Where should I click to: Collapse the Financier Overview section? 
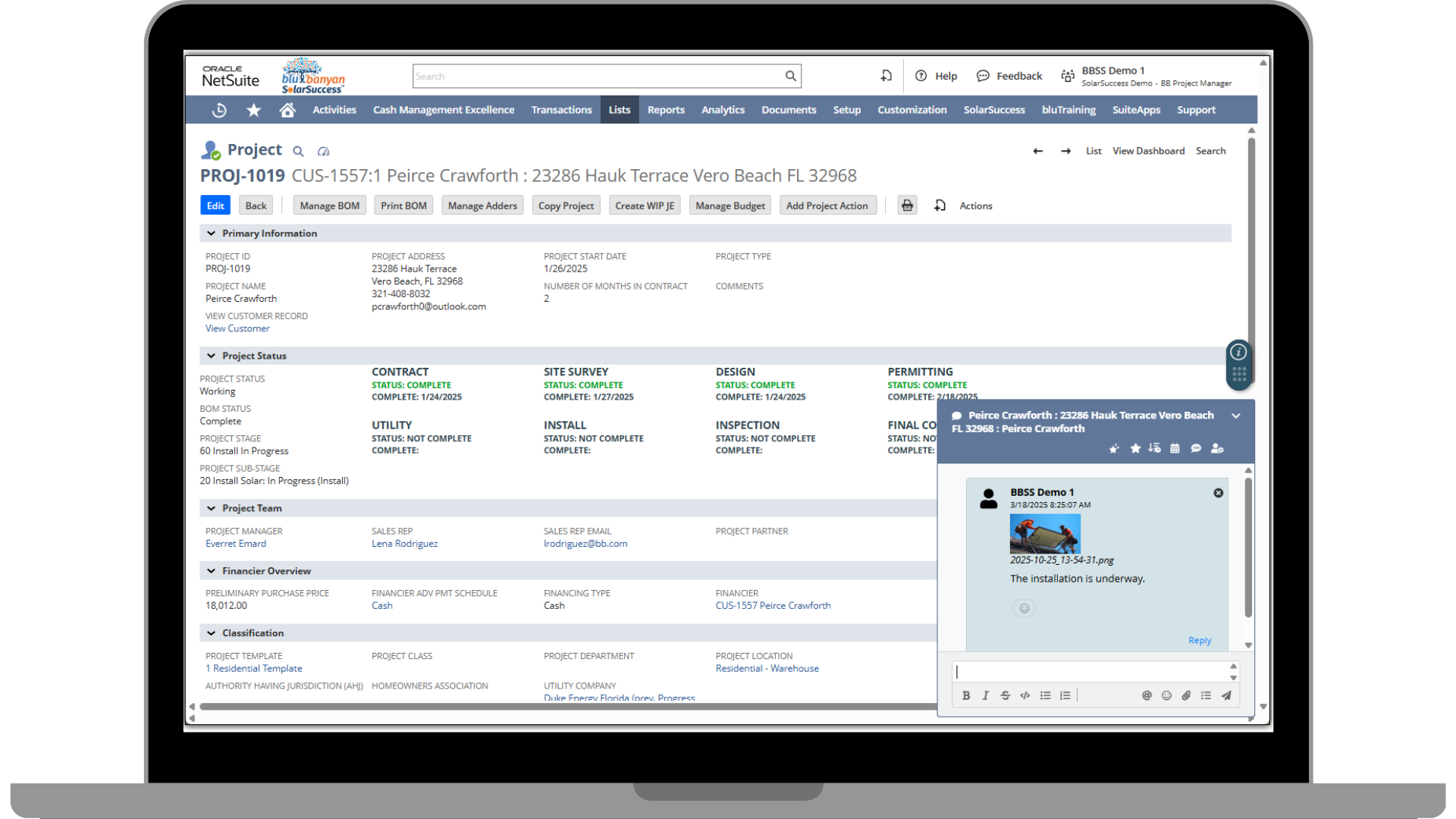[211, 571]
